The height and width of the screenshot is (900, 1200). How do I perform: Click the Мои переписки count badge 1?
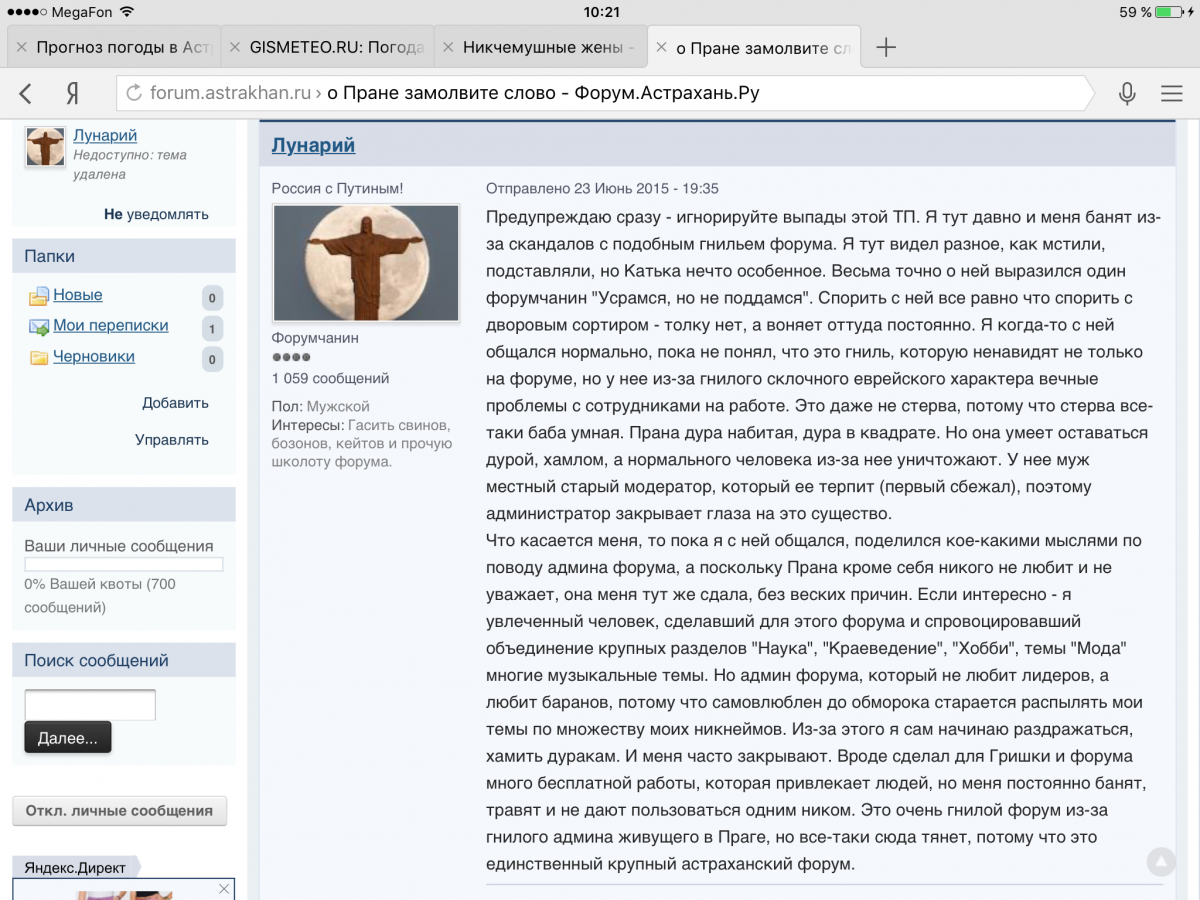[x=212, y=328]
